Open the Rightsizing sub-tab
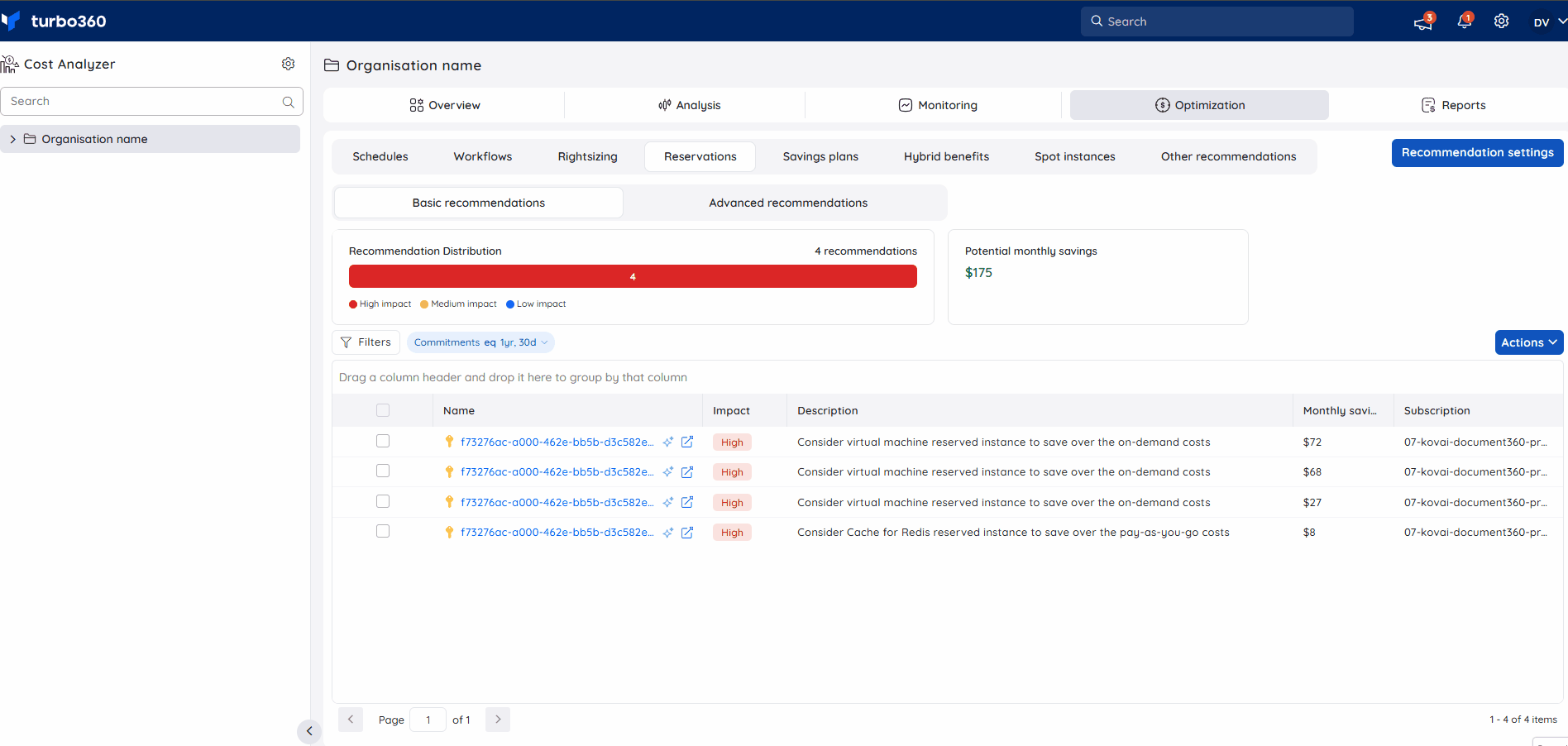Screen dimensions: 1568x746 tap(587, 156)
